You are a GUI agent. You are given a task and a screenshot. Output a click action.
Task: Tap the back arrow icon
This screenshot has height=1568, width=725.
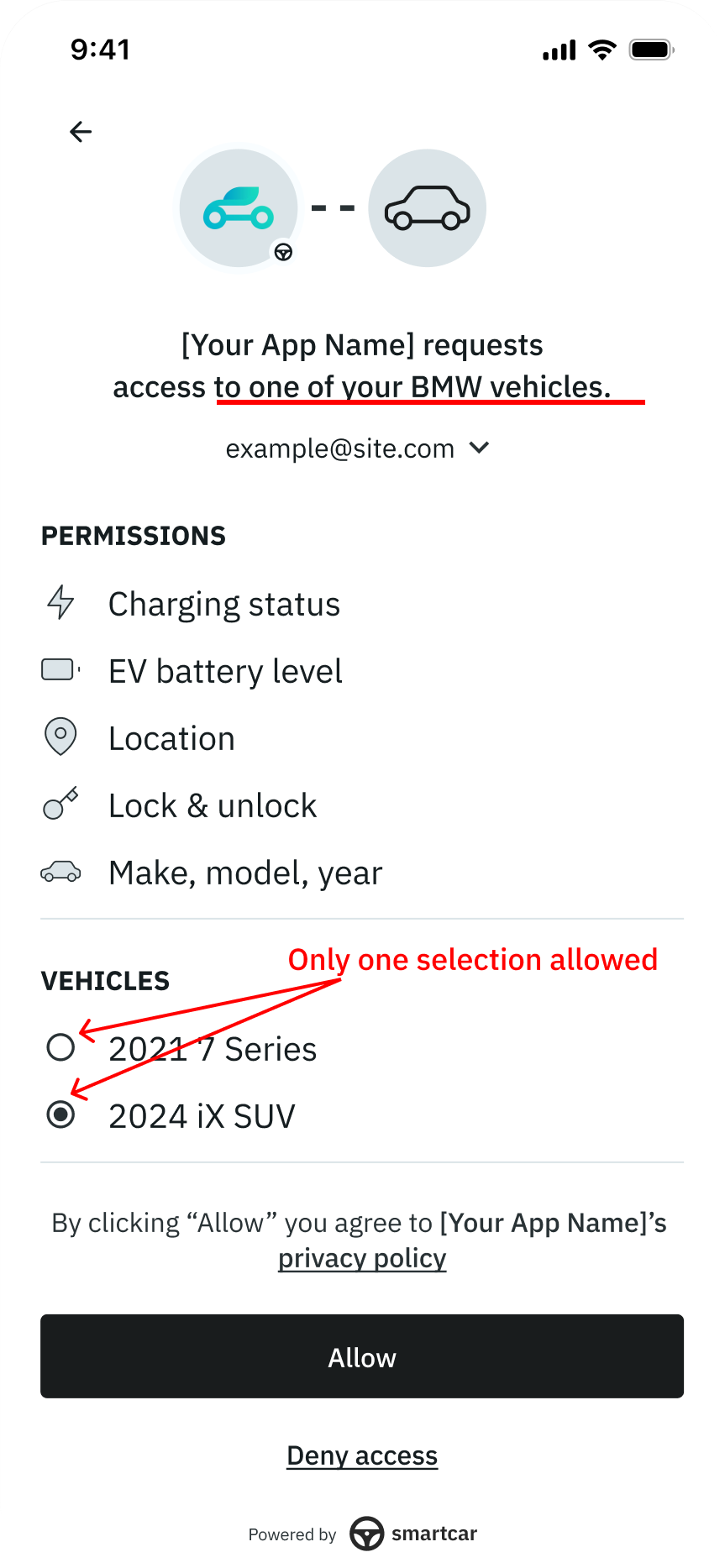point(81,132)
